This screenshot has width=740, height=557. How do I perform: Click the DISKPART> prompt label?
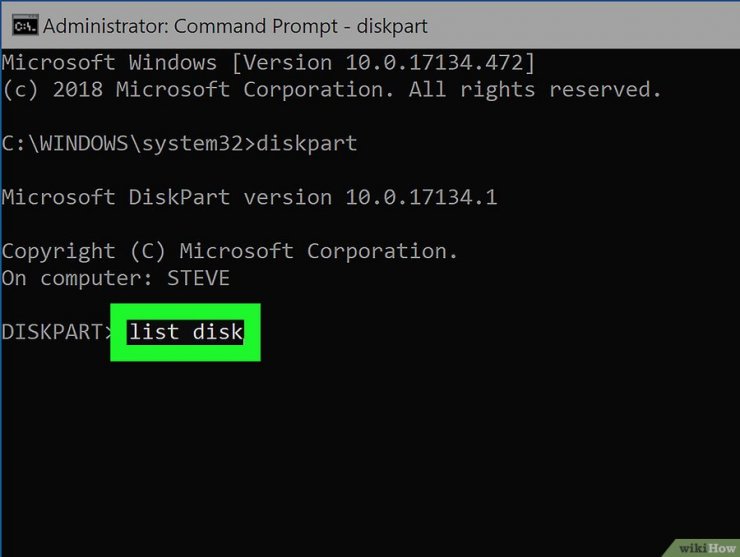click(x=57, y=332)
